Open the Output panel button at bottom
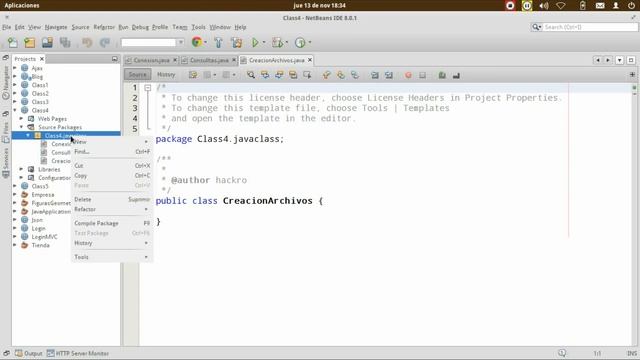Screen dimensions: 640x360 point(29,353)
